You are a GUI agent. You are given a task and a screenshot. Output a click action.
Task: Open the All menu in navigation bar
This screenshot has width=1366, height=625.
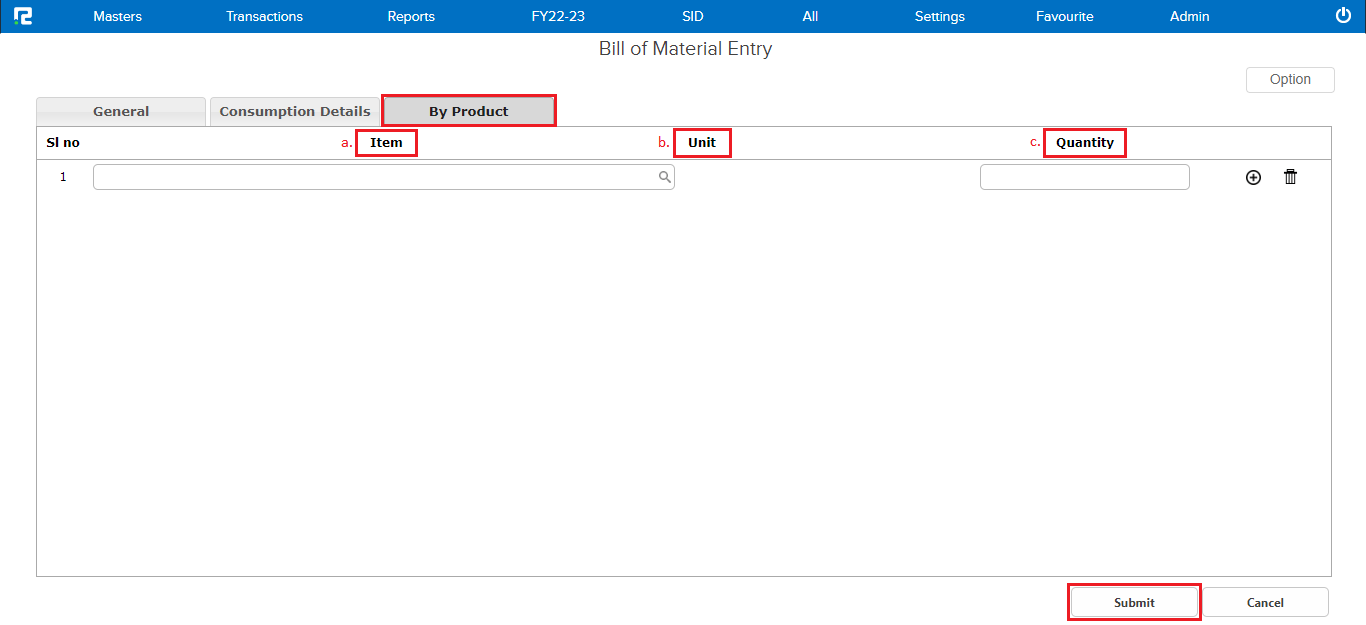click(810, 16)
